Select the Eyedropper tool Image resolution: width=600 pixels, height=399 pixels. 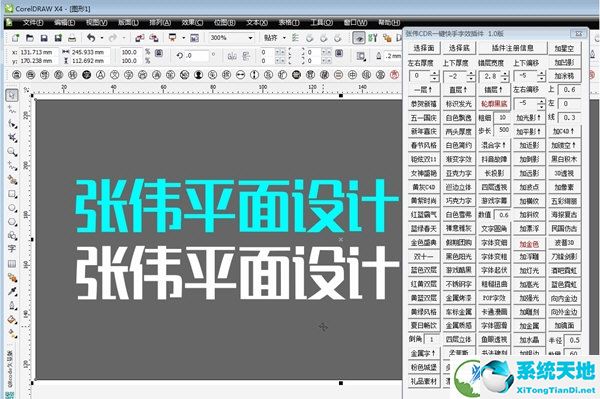click(x=12, y=292)
